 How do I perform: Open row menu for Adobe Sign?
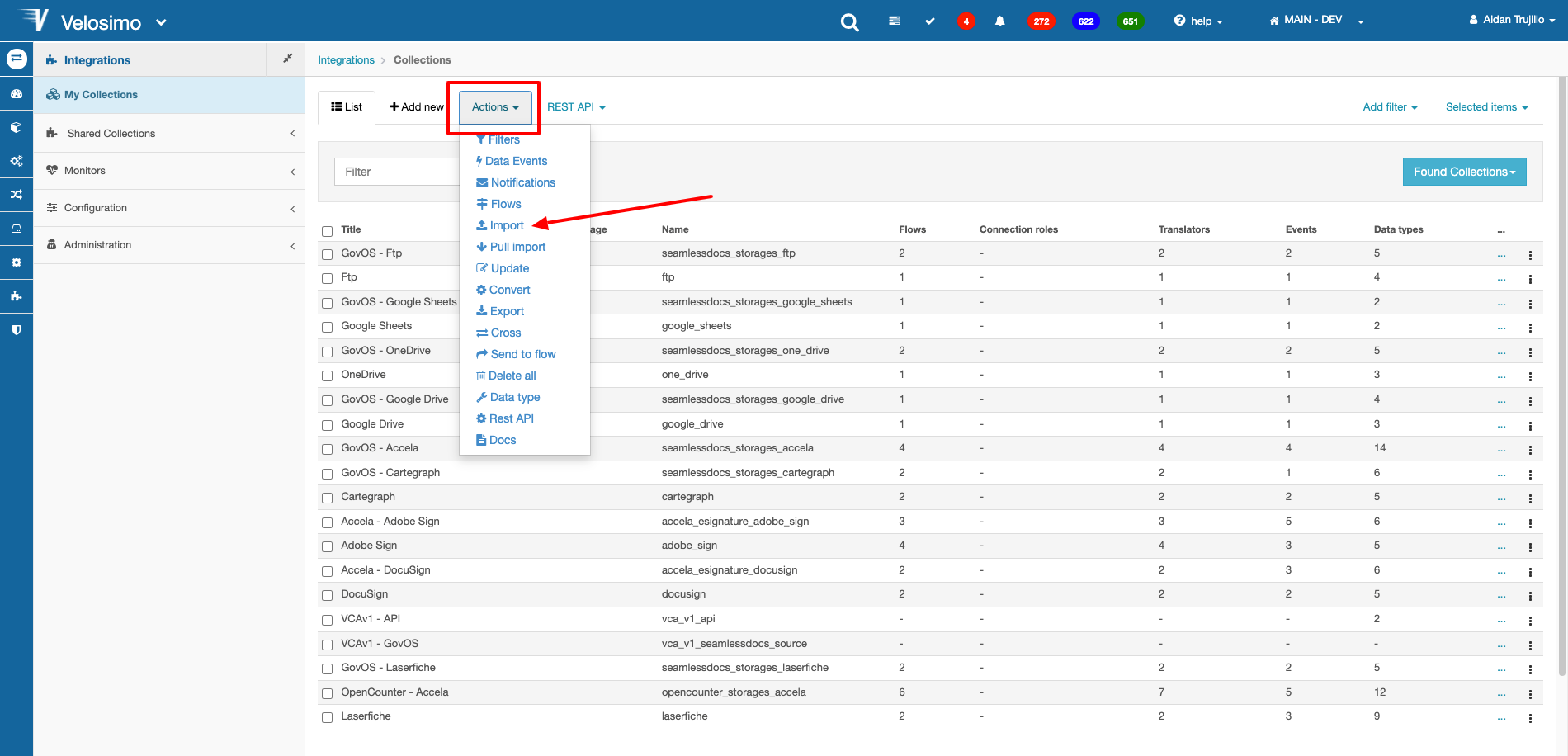pos(1530,547)
